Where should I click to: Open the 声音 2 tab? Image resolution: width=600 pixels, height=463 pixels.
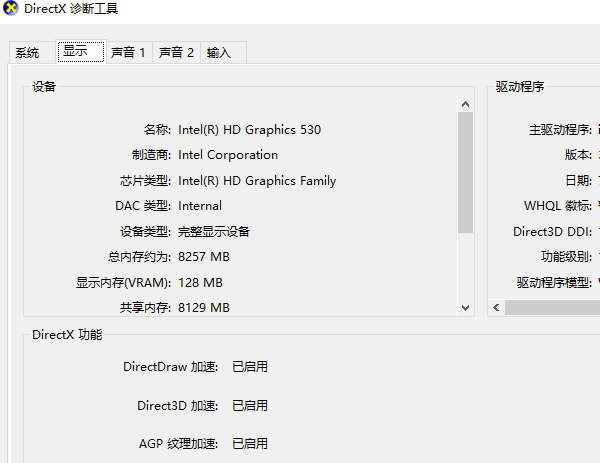[x=176, y=52]
